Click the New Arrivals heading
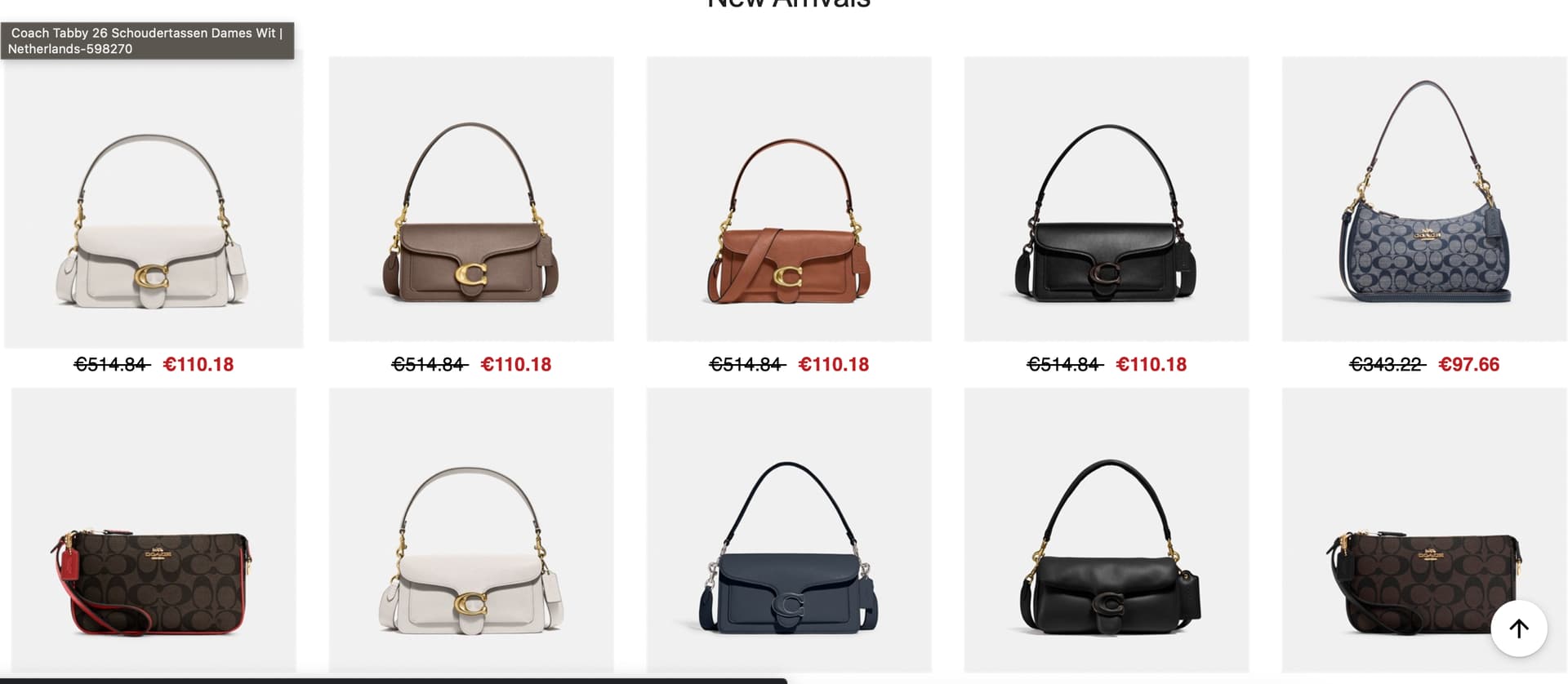1568x684 pixels. click(x=789, y=4)
